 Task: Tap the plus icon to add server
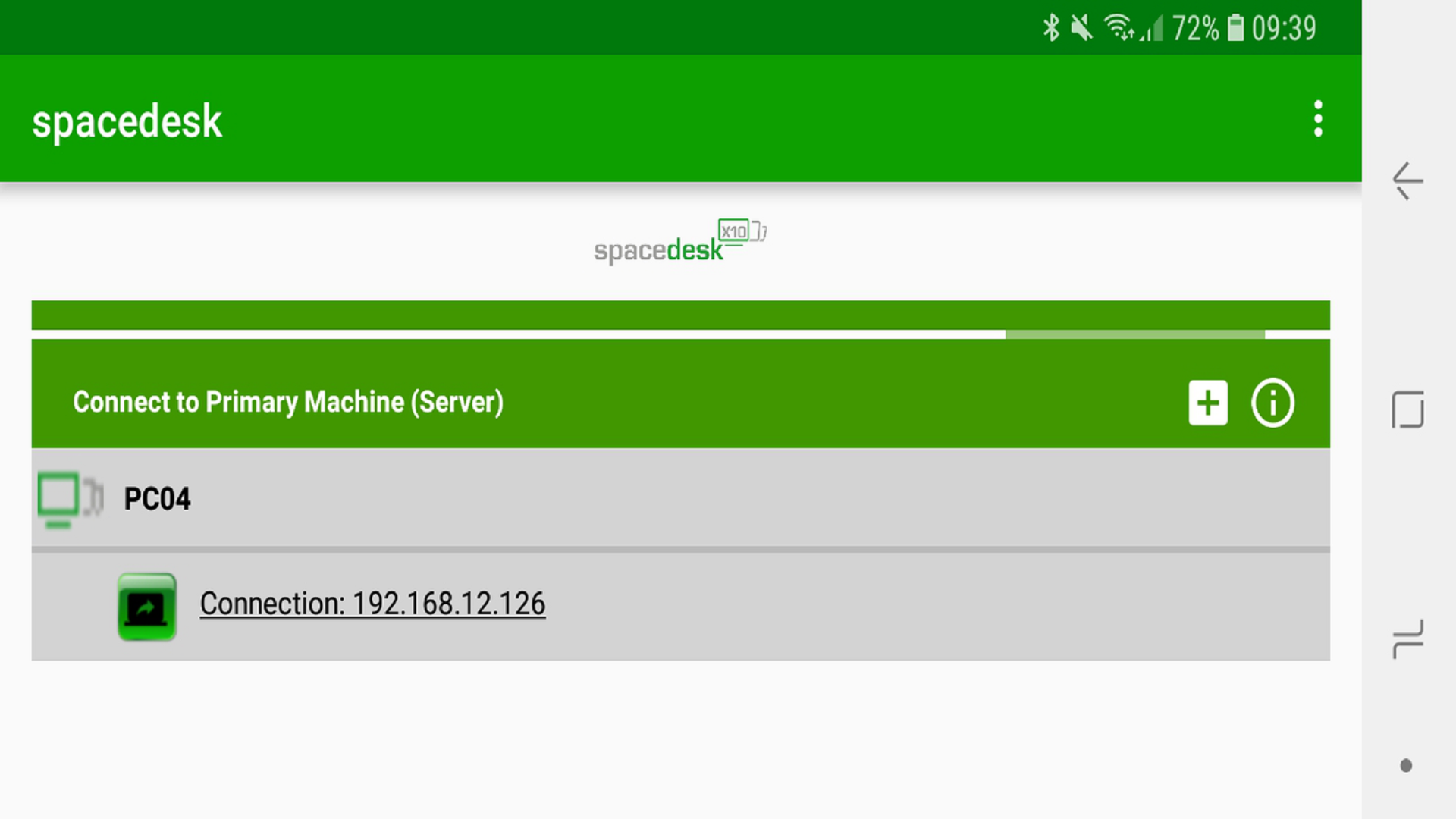1208,403
